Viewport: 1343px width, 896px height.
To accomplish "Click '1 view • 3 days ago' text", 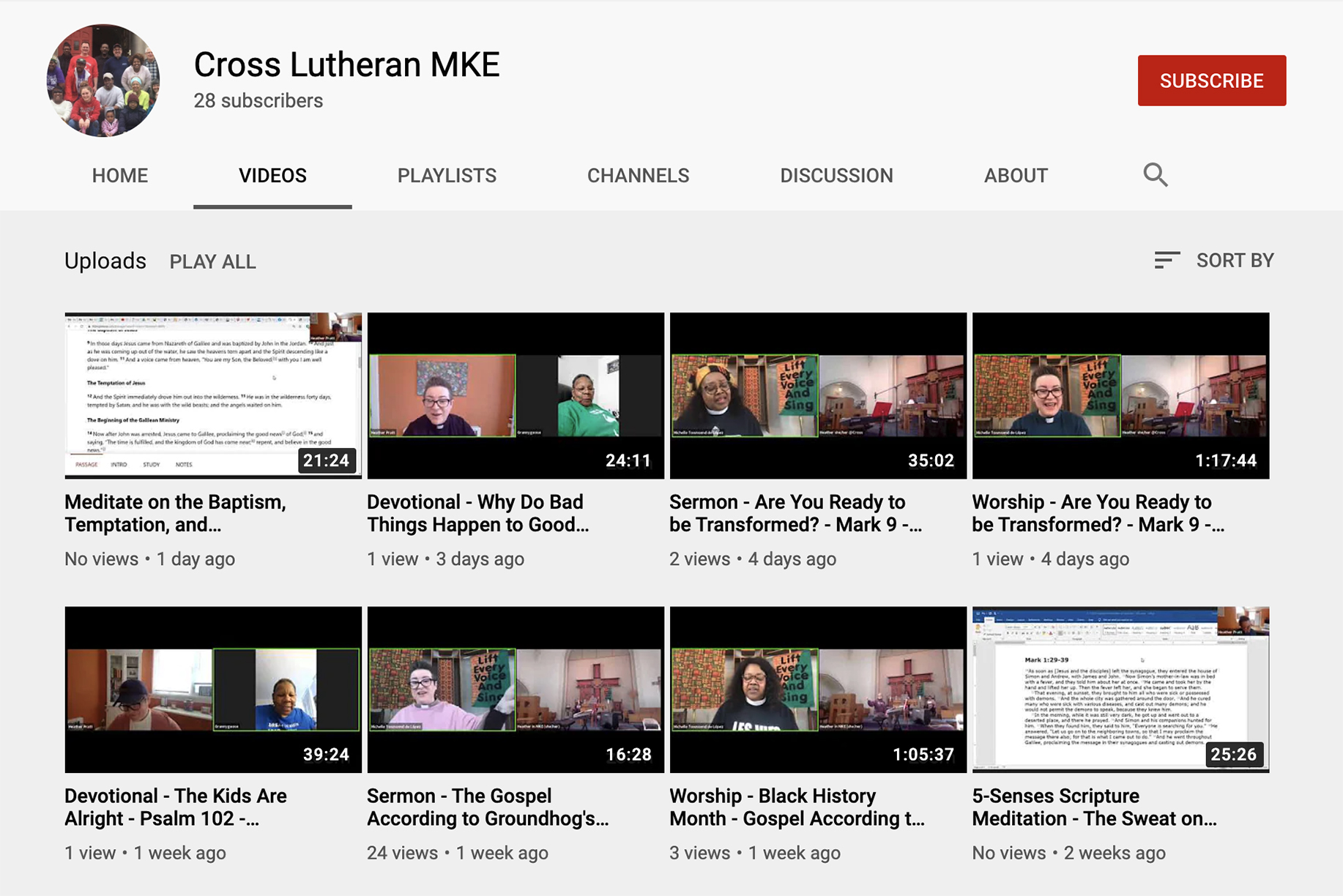I will 445,559.
